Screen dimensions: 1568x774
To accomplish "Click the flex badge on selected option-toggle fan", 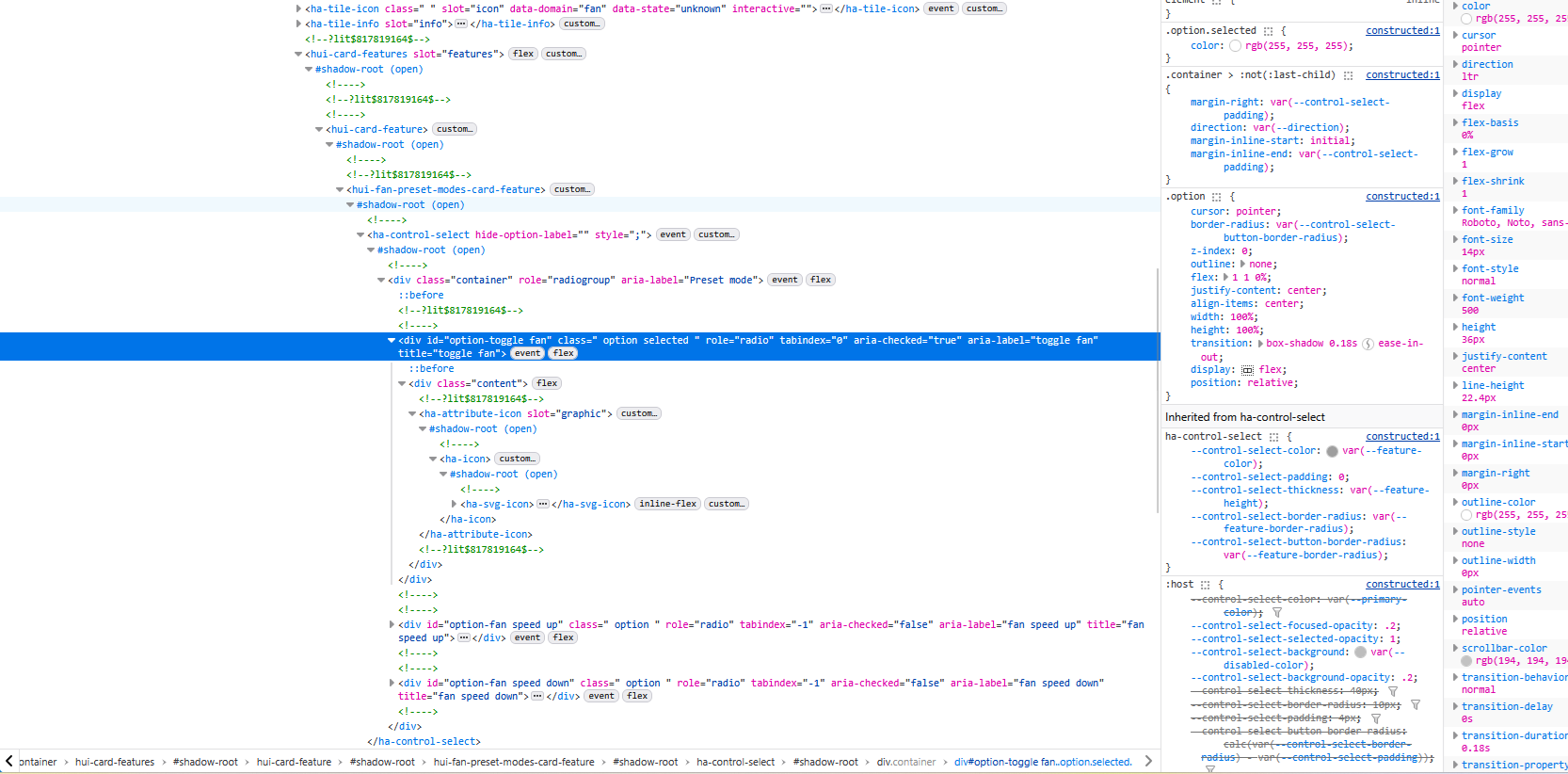I will pos(564,353).
